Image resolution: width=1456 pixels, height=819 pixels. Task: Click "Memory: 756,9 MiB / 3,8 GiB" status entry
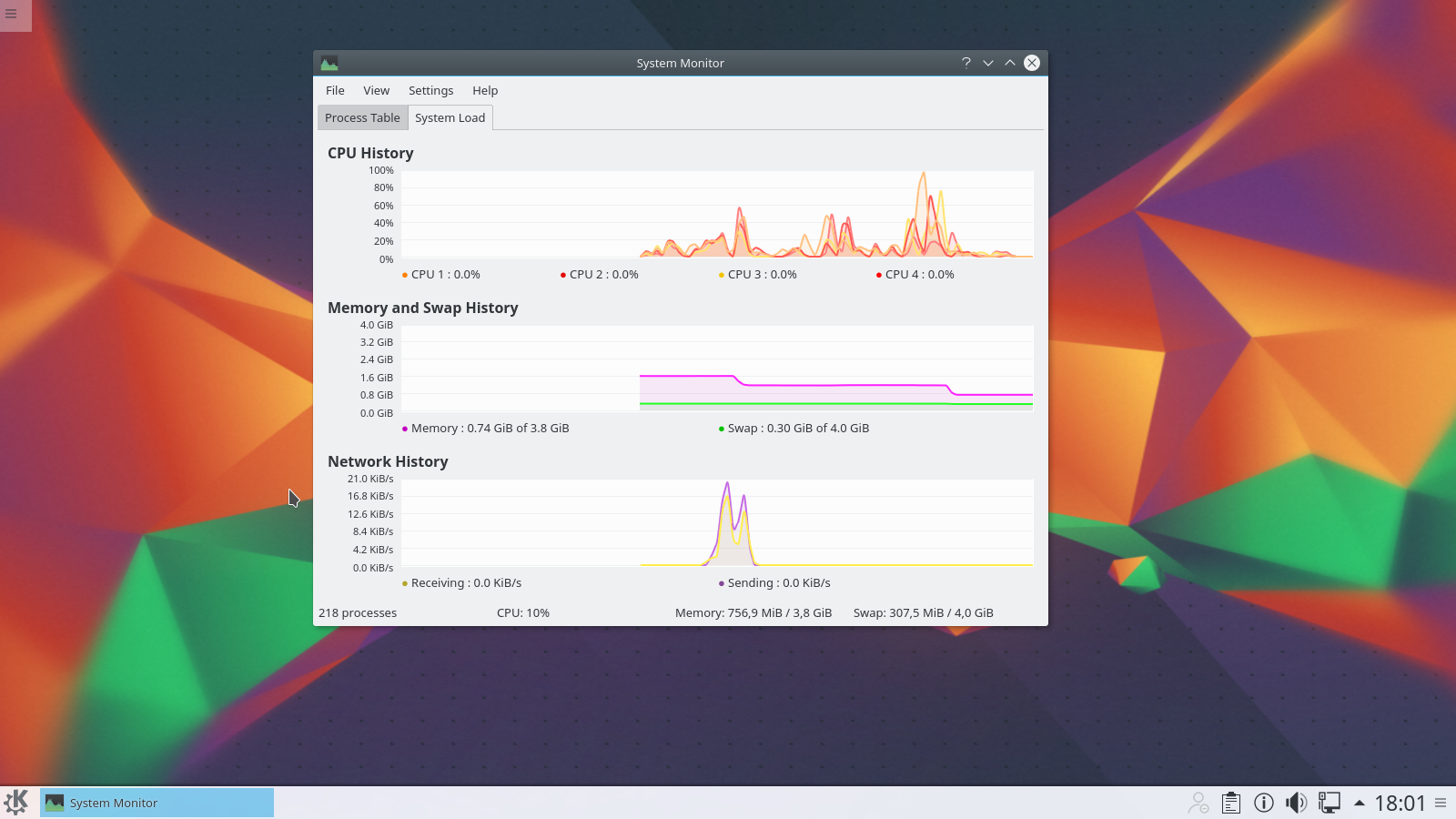click(753, 613)
